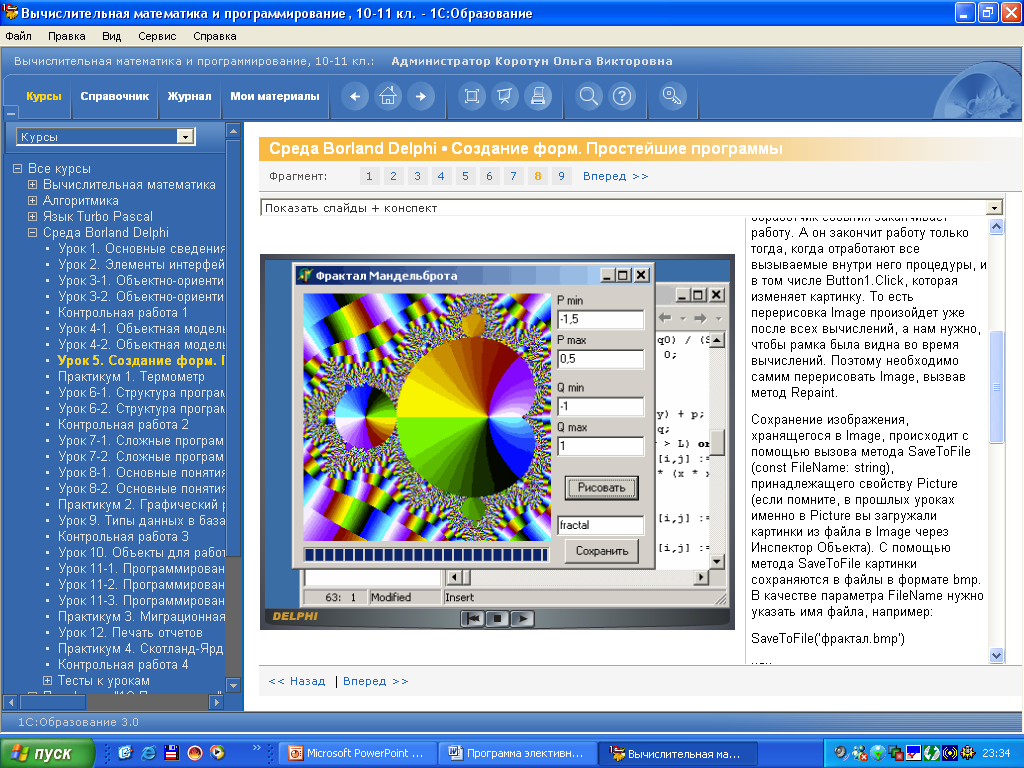The height and width of the screenshot is (768, 1024).
Task: Expand Язык Turbo Pascal tree node
Action: (x=33, y=216)
